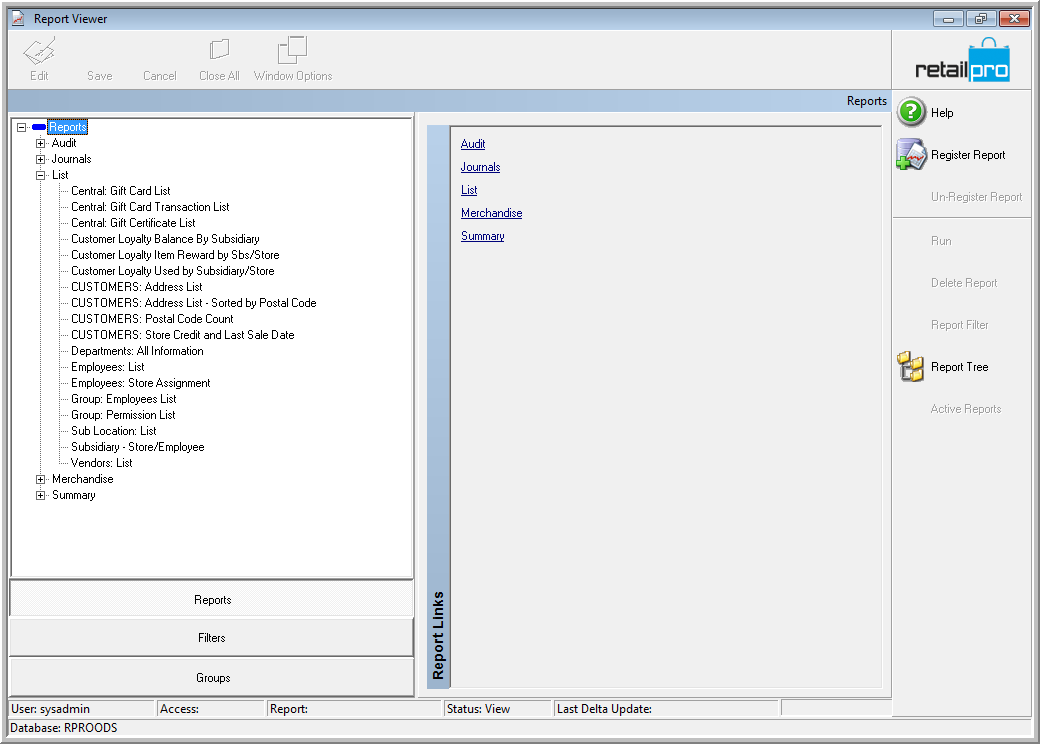Click the Active Reports button
Screen dimensions: 1040x744
pyautogui.click(x=966, y=409)
